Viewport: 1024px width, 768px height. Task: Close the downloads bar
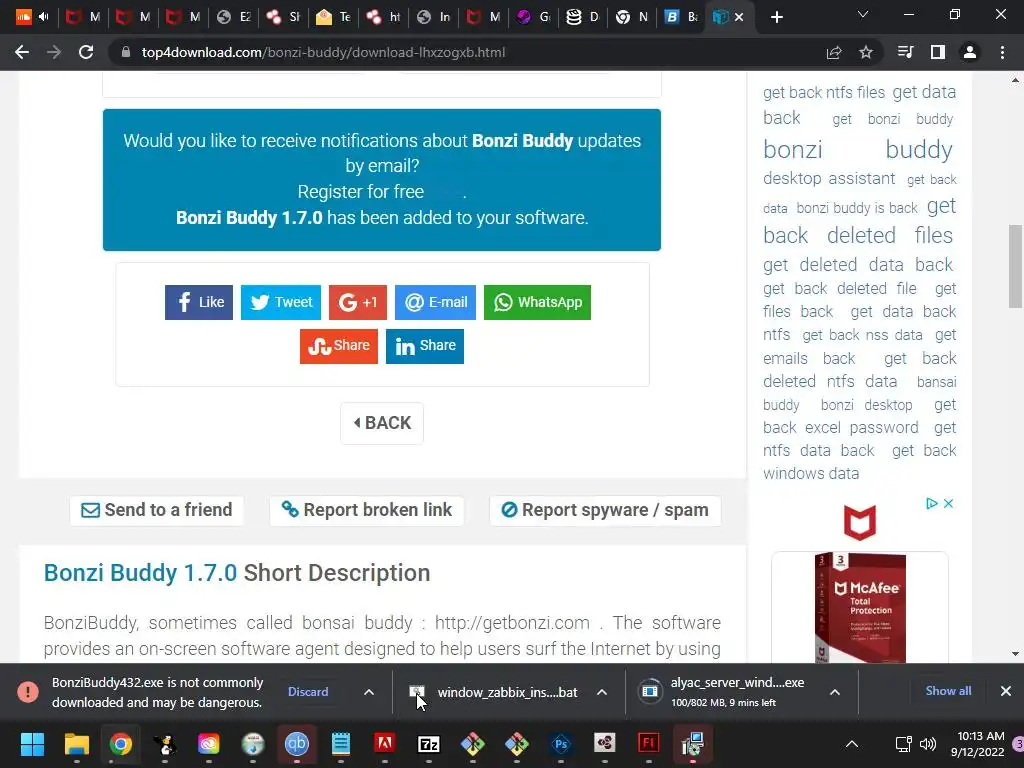[x=1006, y=691]
